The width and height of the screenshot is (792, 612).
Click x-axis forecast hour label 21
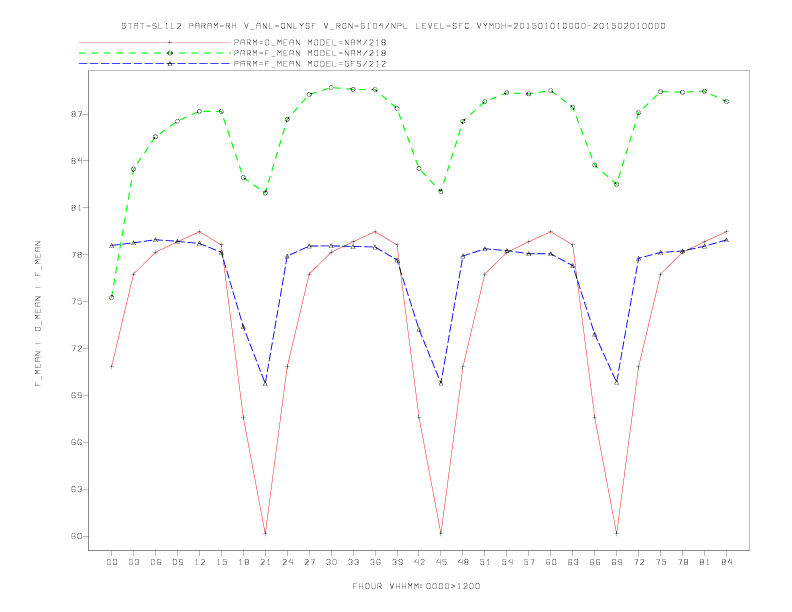pyautogui.click(x=265, y=562)
